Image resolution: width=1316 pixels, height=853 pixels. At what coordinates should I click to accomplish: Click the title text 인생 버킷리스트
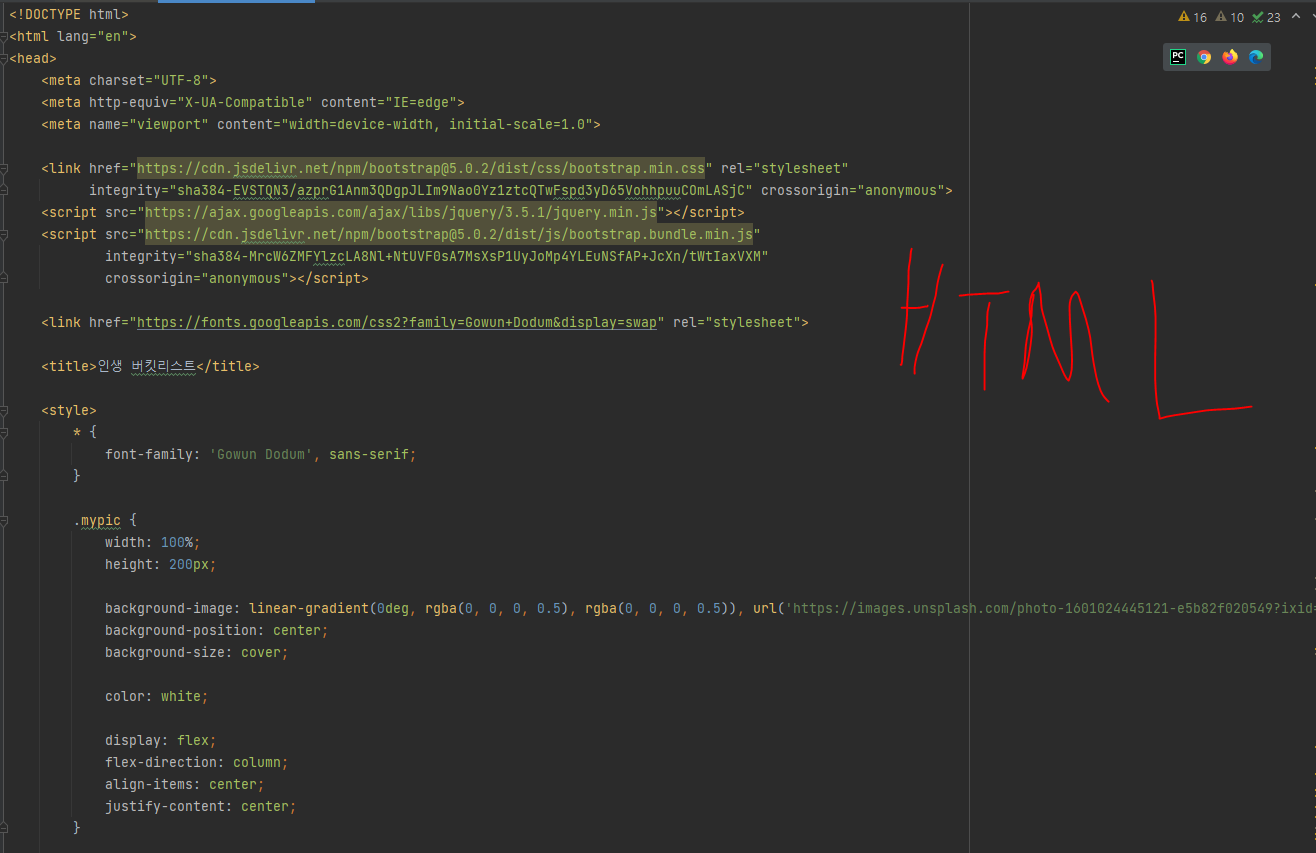[147, 366]
